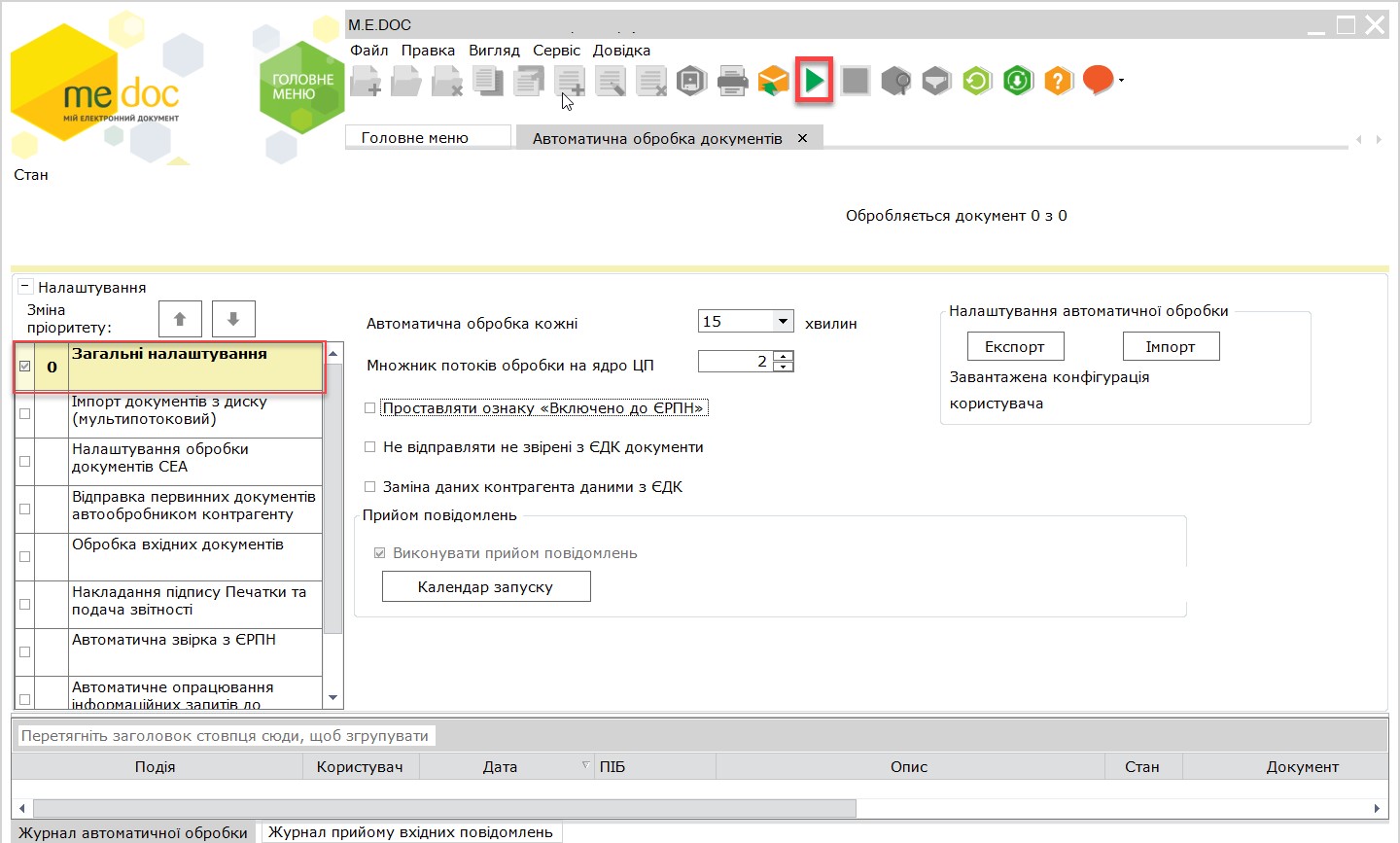Viewport: 1400px width, 843px height.
Task: Open help via orange question mark icon
Action: point(1059,81)
